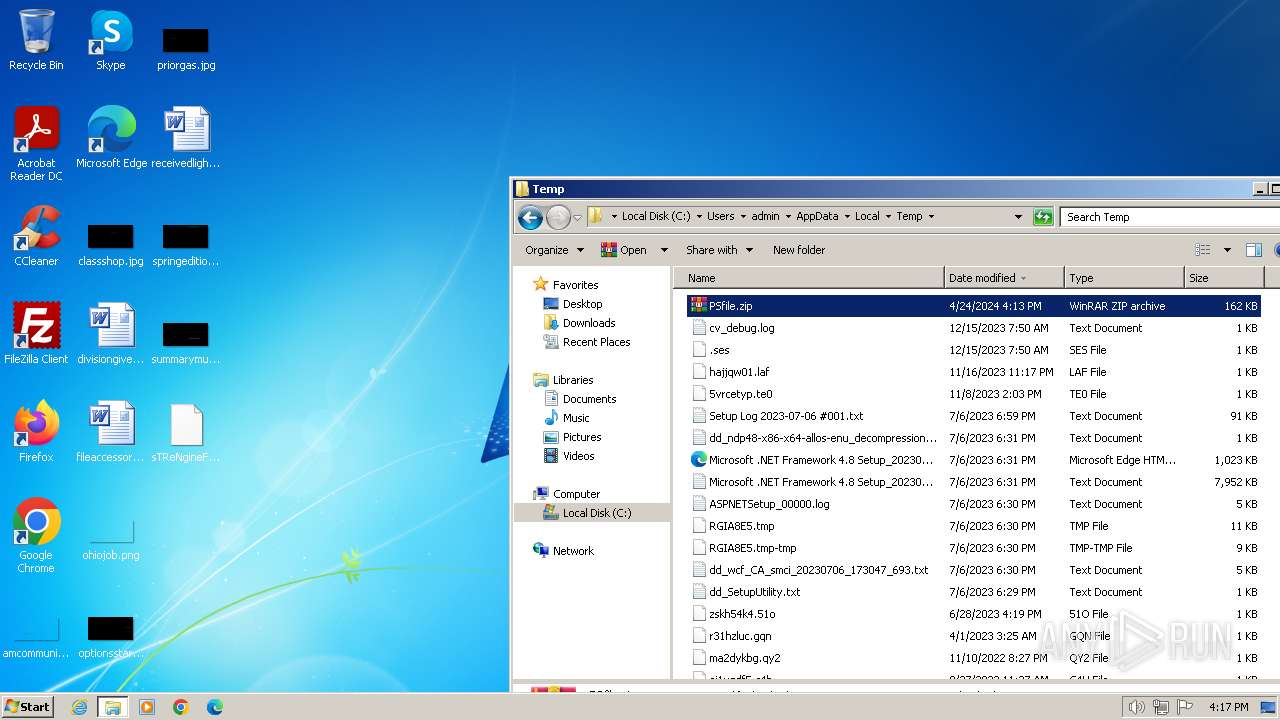
Task: Click Windows Explorer taskbar icon
Action: pos(113,707)
